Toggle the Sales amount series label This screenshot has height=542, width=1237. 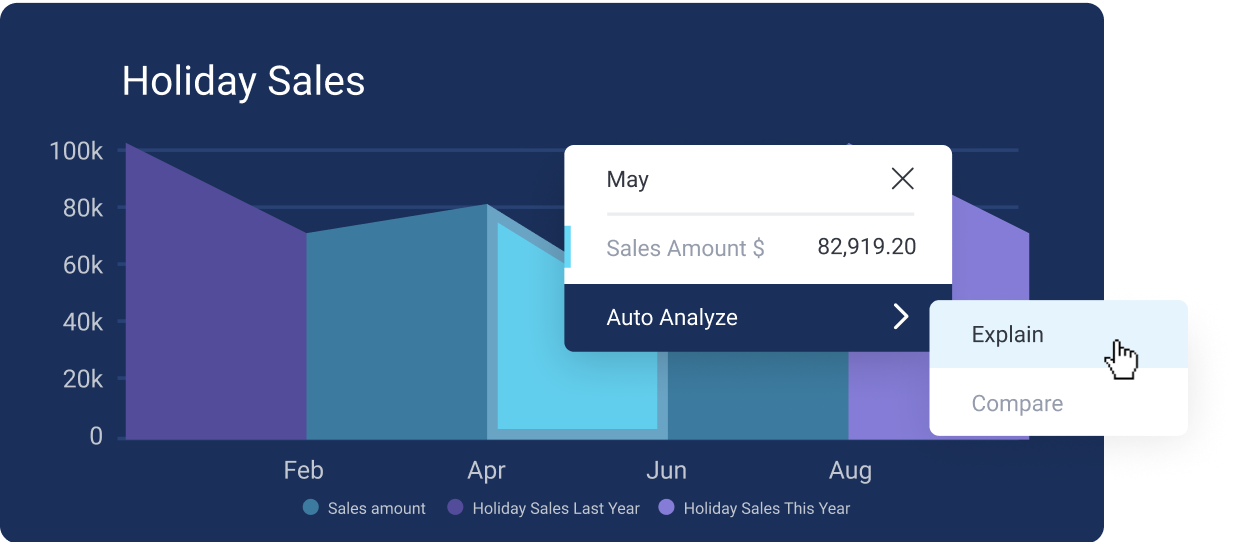[x=376, y=508]
